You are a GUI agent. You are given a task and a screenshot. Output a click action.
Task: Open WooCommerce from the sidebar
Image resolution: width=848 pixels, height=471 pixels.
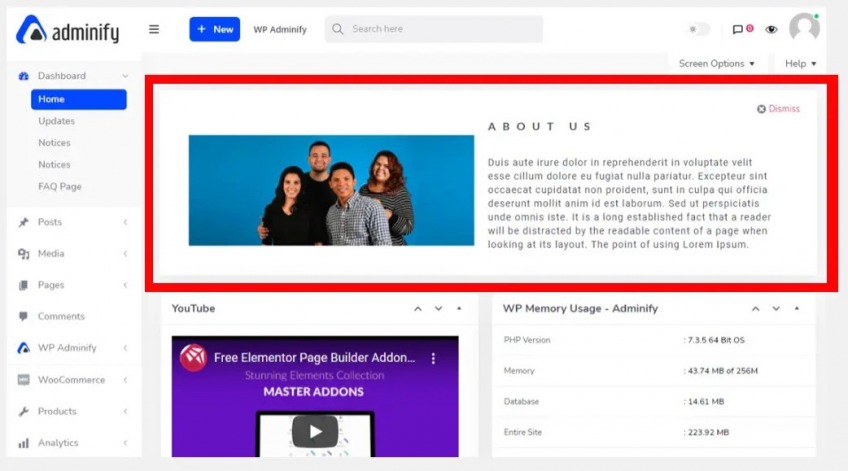[70, 380]
